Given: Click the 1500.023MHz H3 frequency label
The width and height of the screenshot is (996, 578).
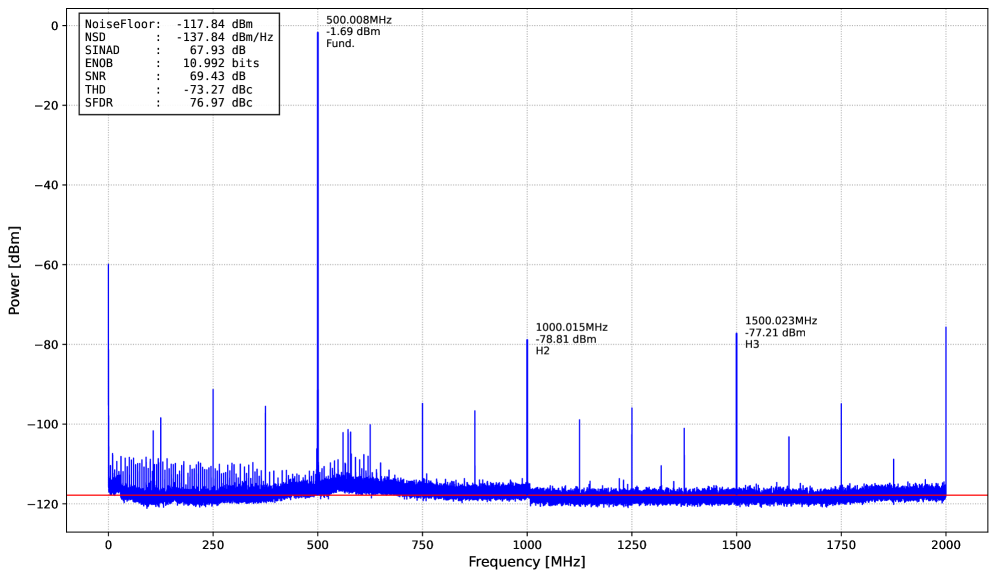Looking at the screenshot, I should 781,321.
